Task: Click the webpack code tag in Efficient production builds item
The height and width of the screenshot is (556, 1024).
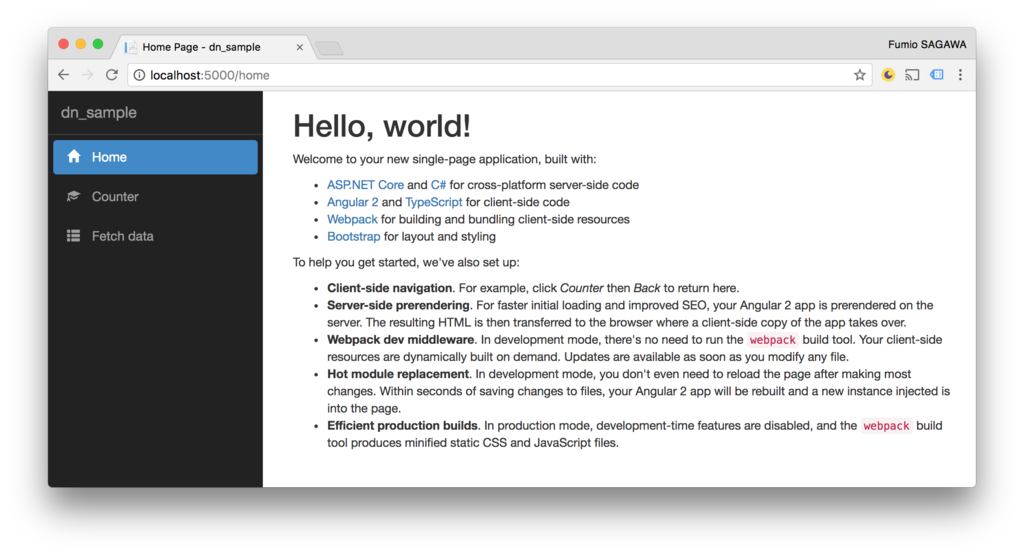Action: pos(886,426)
